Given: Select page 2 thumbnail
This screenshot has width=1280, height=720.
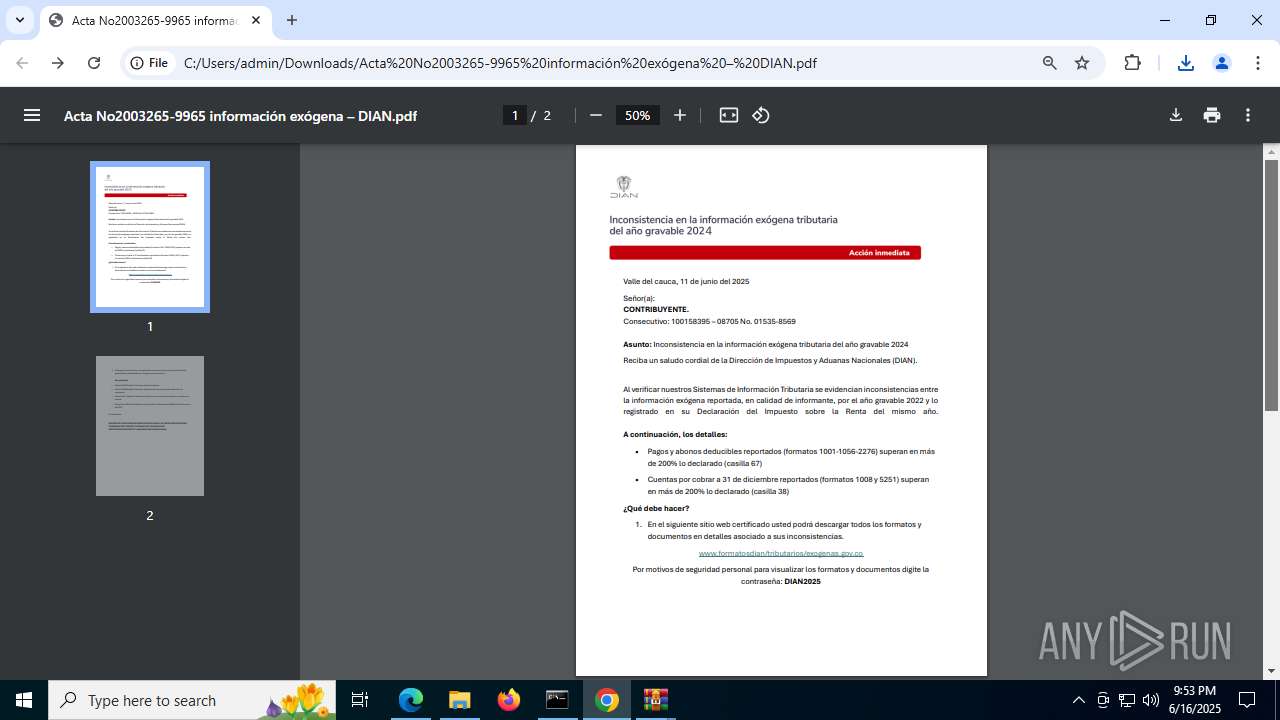Looking at the screenshot, I should pyautogui.click(x=150, y=426).
